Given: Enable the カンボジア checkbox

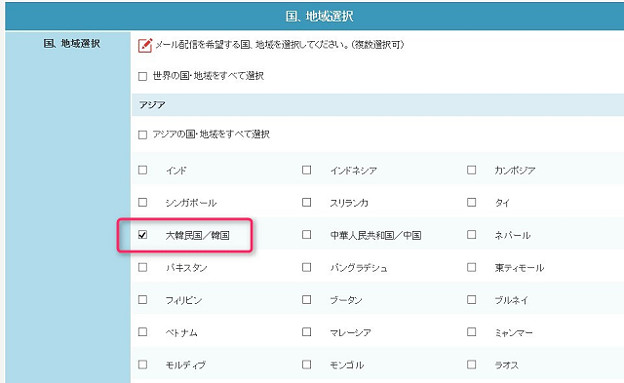Looking at the screenshot, I should [472, 170].
